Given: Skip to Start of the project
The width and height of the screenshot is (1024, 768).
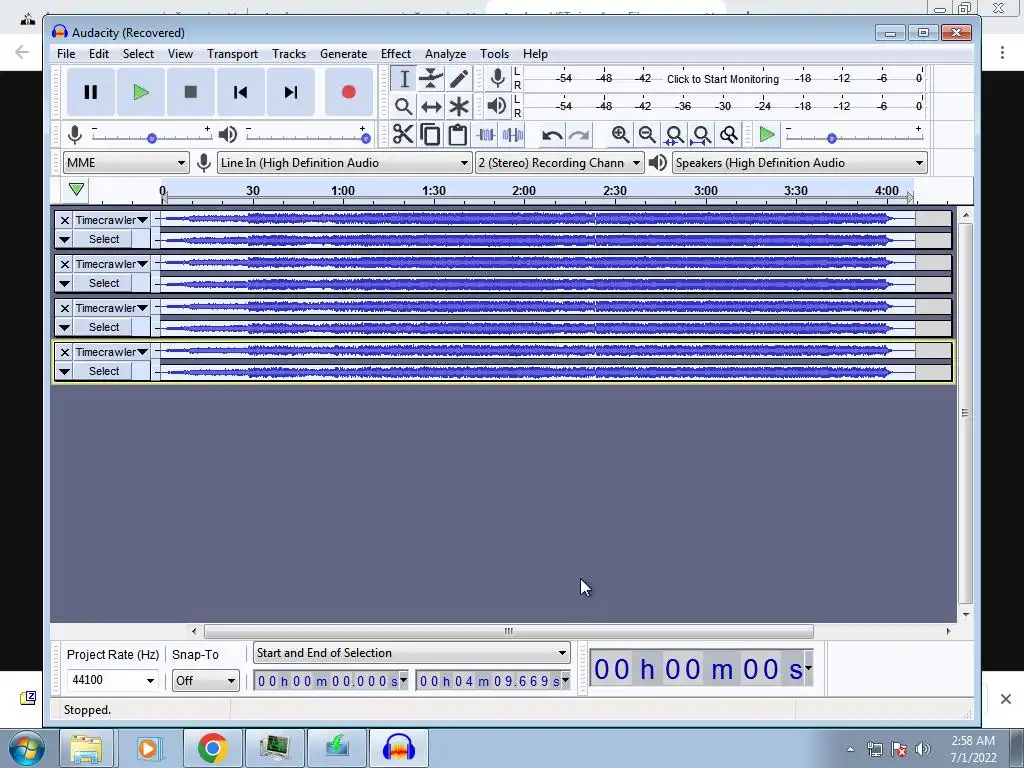Looking at the screenshot, I should (240, 92).
